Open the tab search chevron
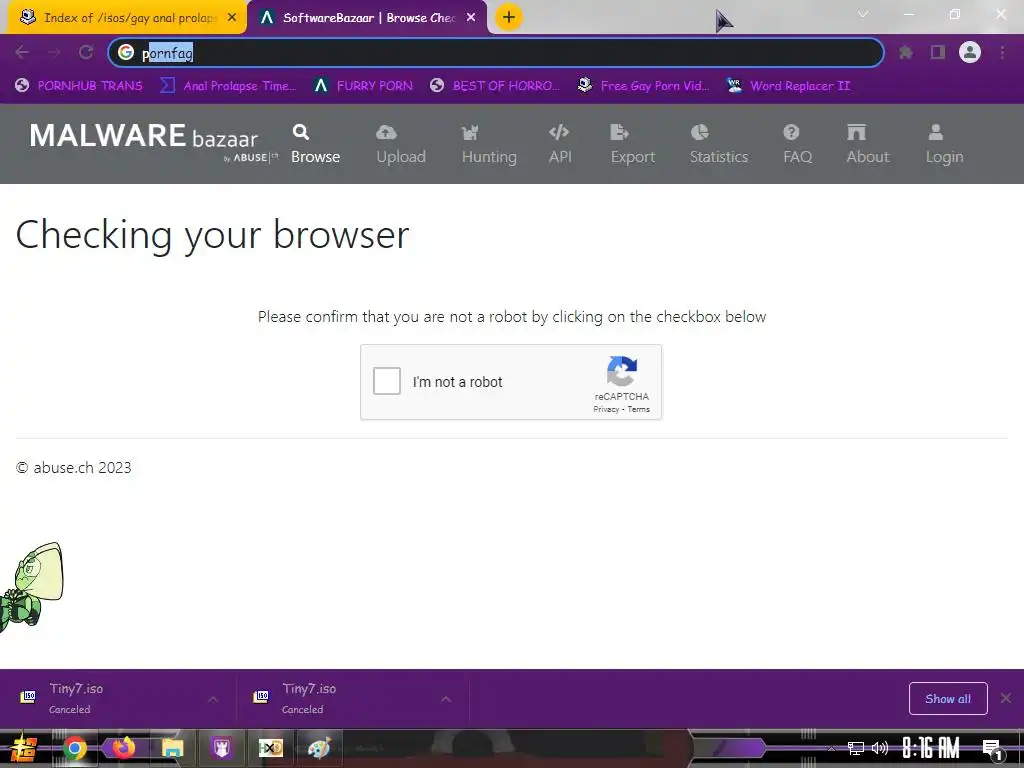Screen dimensions: 1024x768 [x=863, y=14]
